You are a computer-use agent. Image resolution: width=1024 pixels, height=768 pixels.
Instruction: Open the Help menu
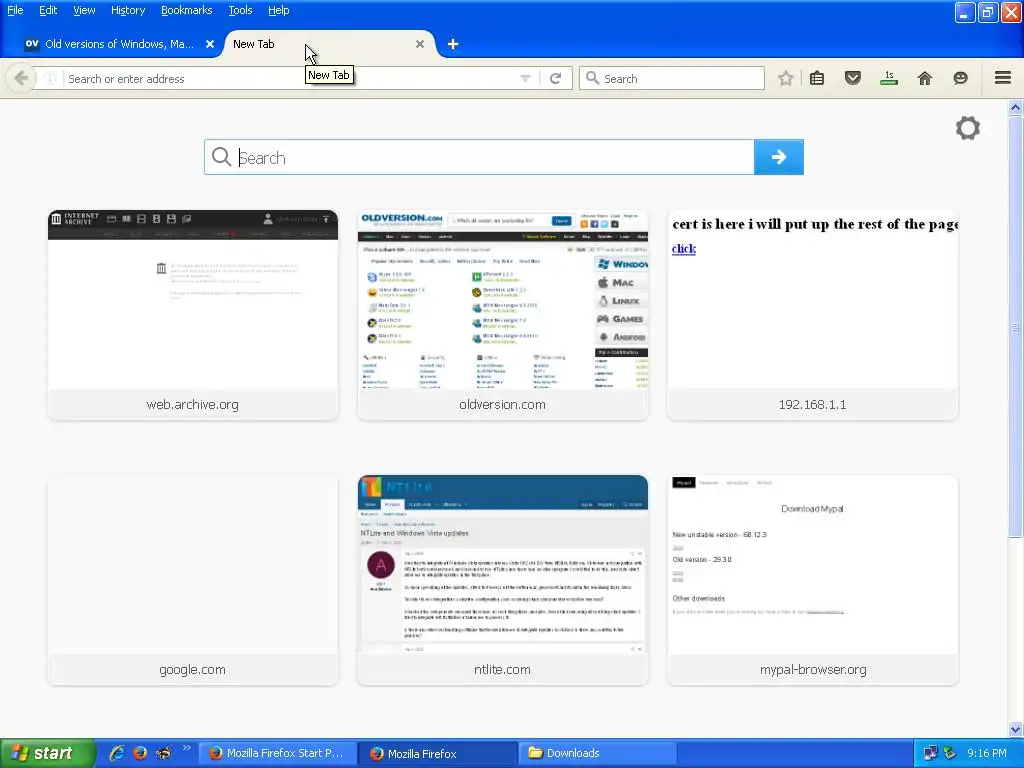278,10
